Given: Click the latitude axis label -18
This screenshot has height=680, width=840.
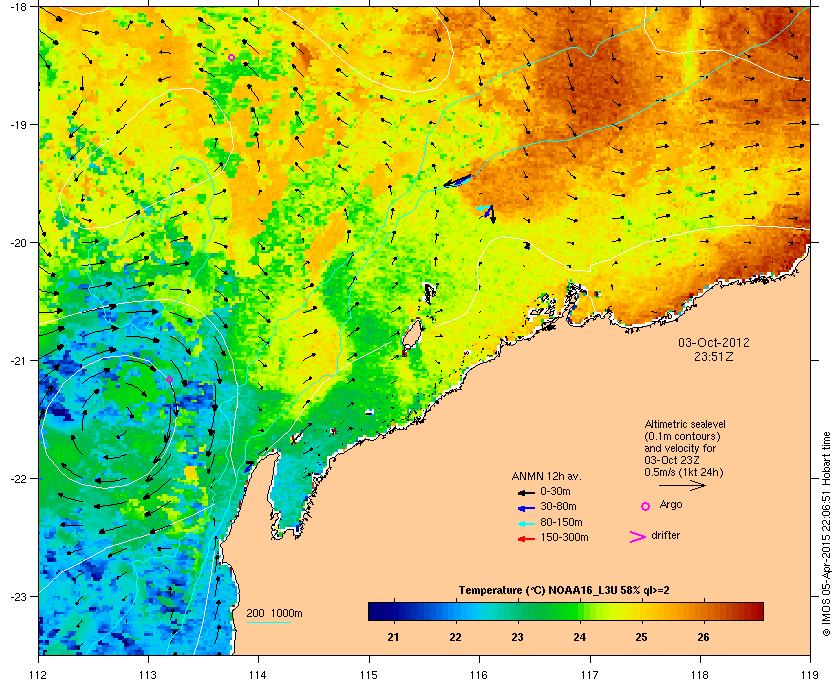Looking at the screenshot, I should pos(18,6).
